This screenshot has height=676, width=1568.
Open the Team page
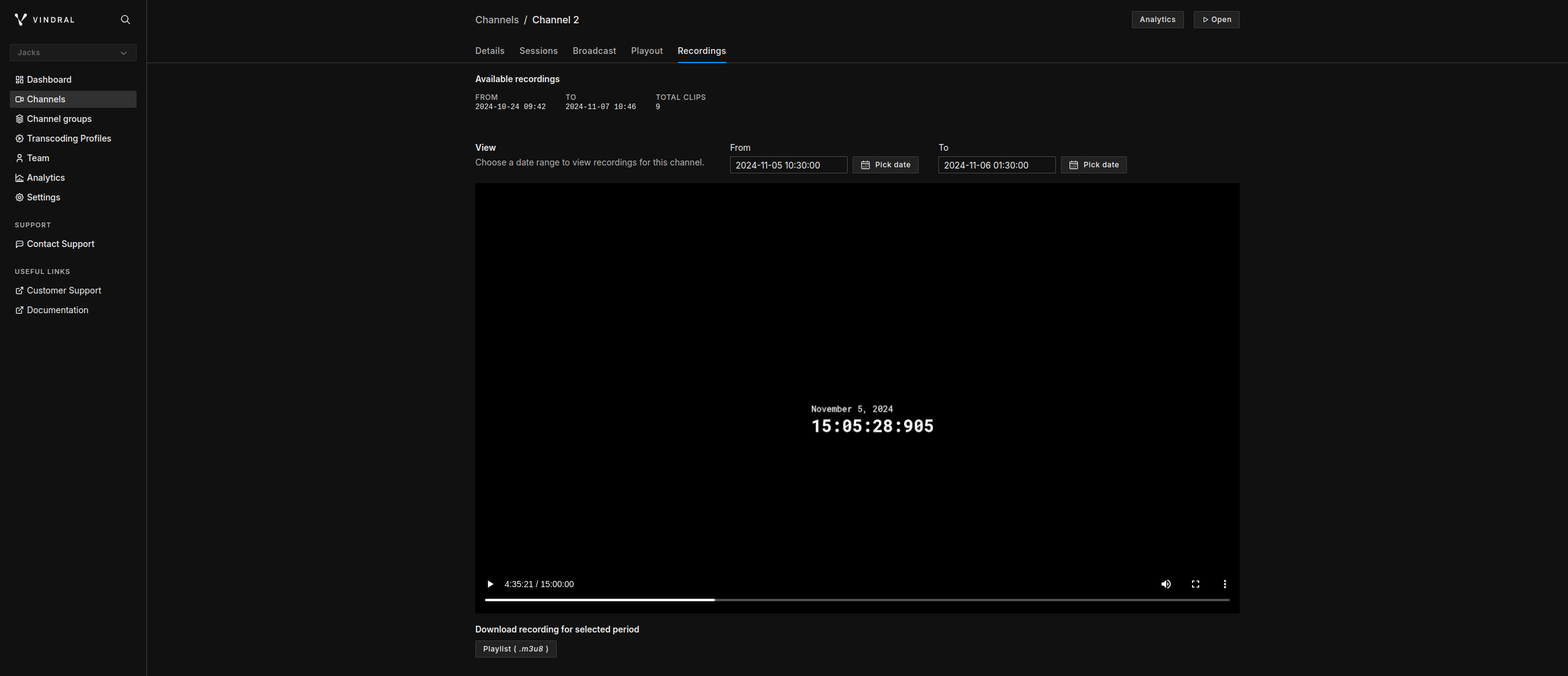pyautogui.click(x=73, y=158)
